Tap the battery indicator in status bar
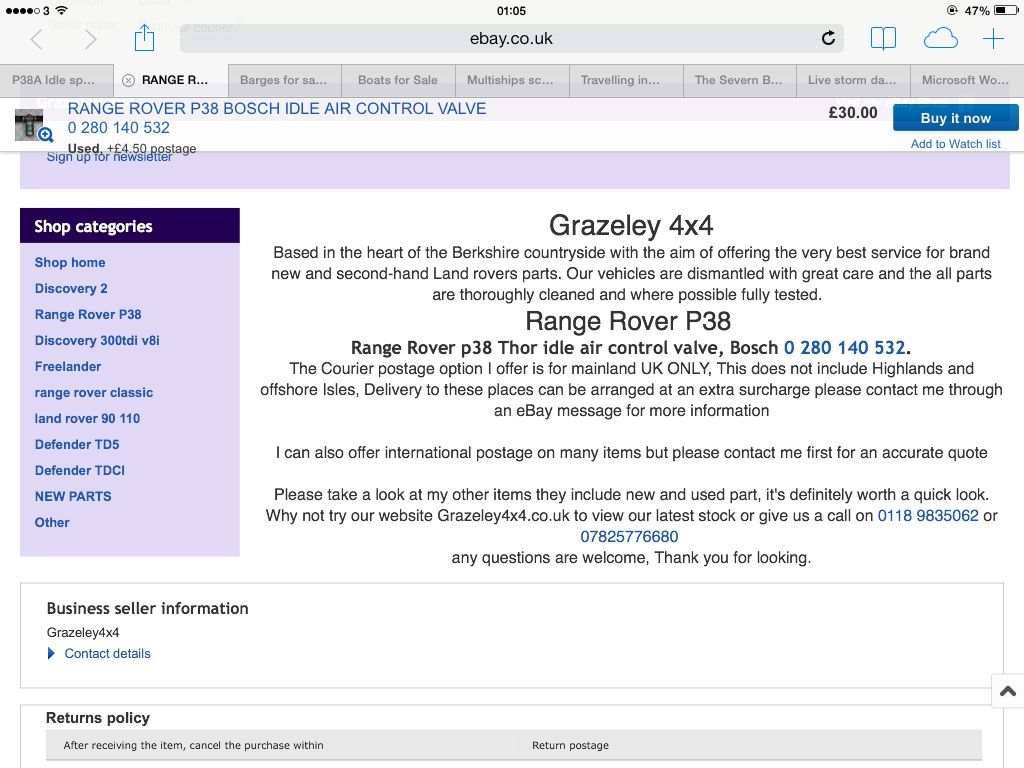Viewport: 1024px width, 768px height. point(1005,10)
